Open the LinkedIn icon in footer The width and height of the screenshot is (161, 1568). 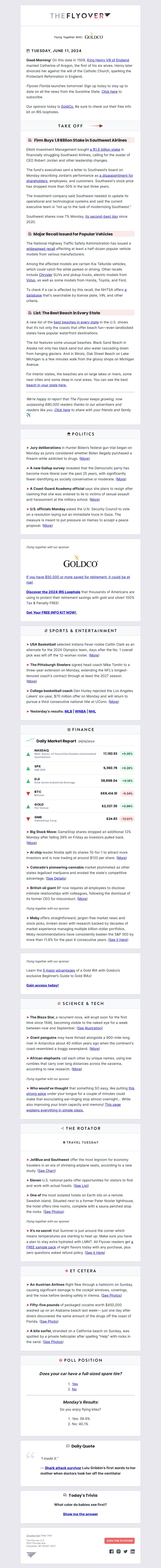[133, 1552]
